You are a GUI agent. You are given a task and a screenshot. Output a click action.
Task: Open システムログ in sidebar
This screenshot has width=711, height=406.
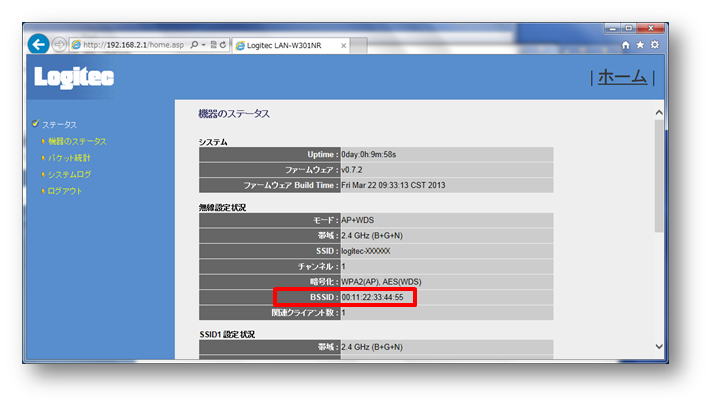click(69, 175)
